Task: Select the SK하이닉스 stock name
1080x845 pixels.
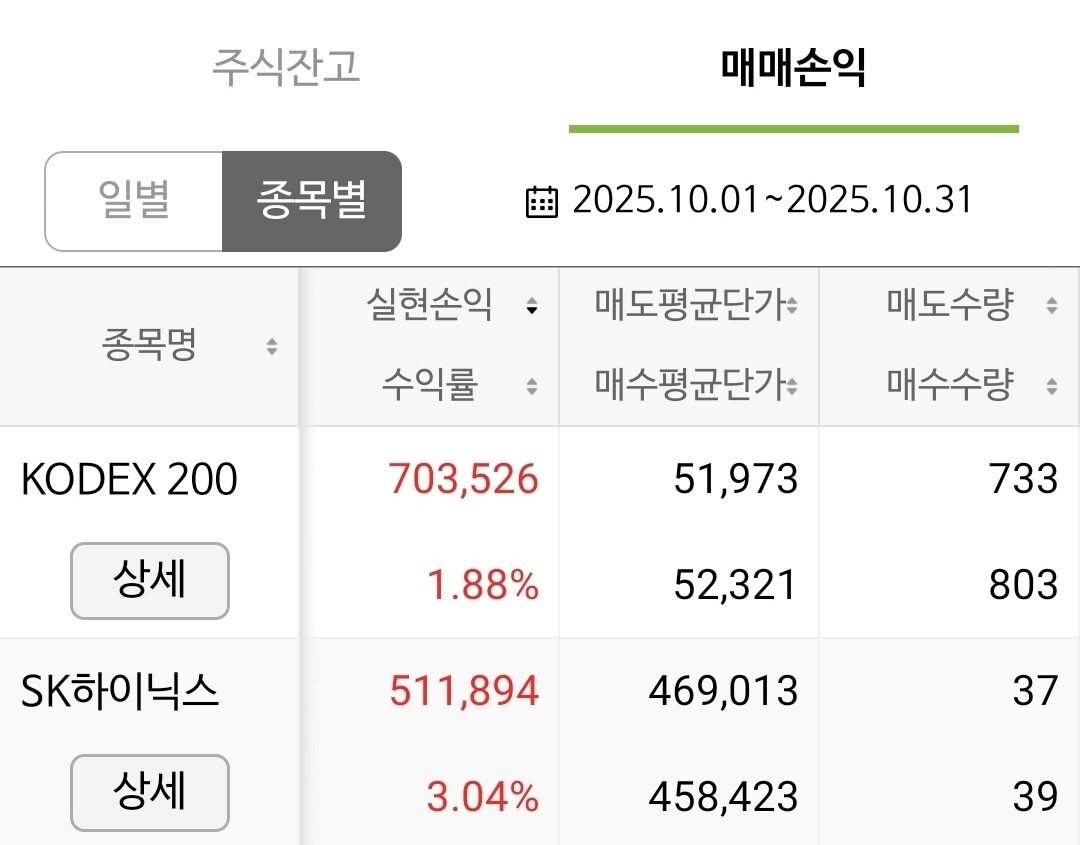Action: (x=120, y=691)
